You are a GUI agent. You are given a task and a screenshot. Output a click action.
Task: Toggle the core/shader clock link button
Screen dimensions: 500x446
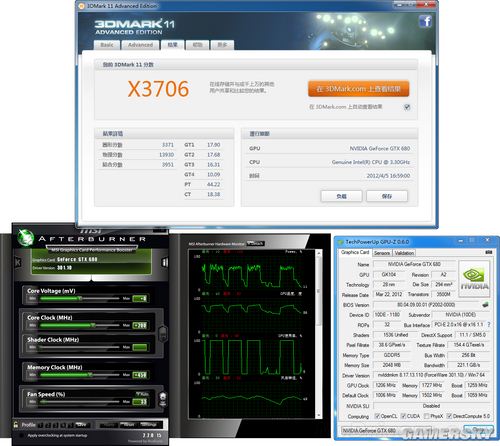163,334
